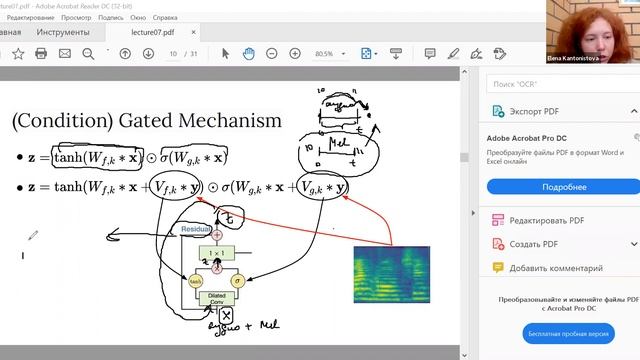Click the Create PDF icon in the side panel
This screenshot has width=640, height=360.
[498, 244]
